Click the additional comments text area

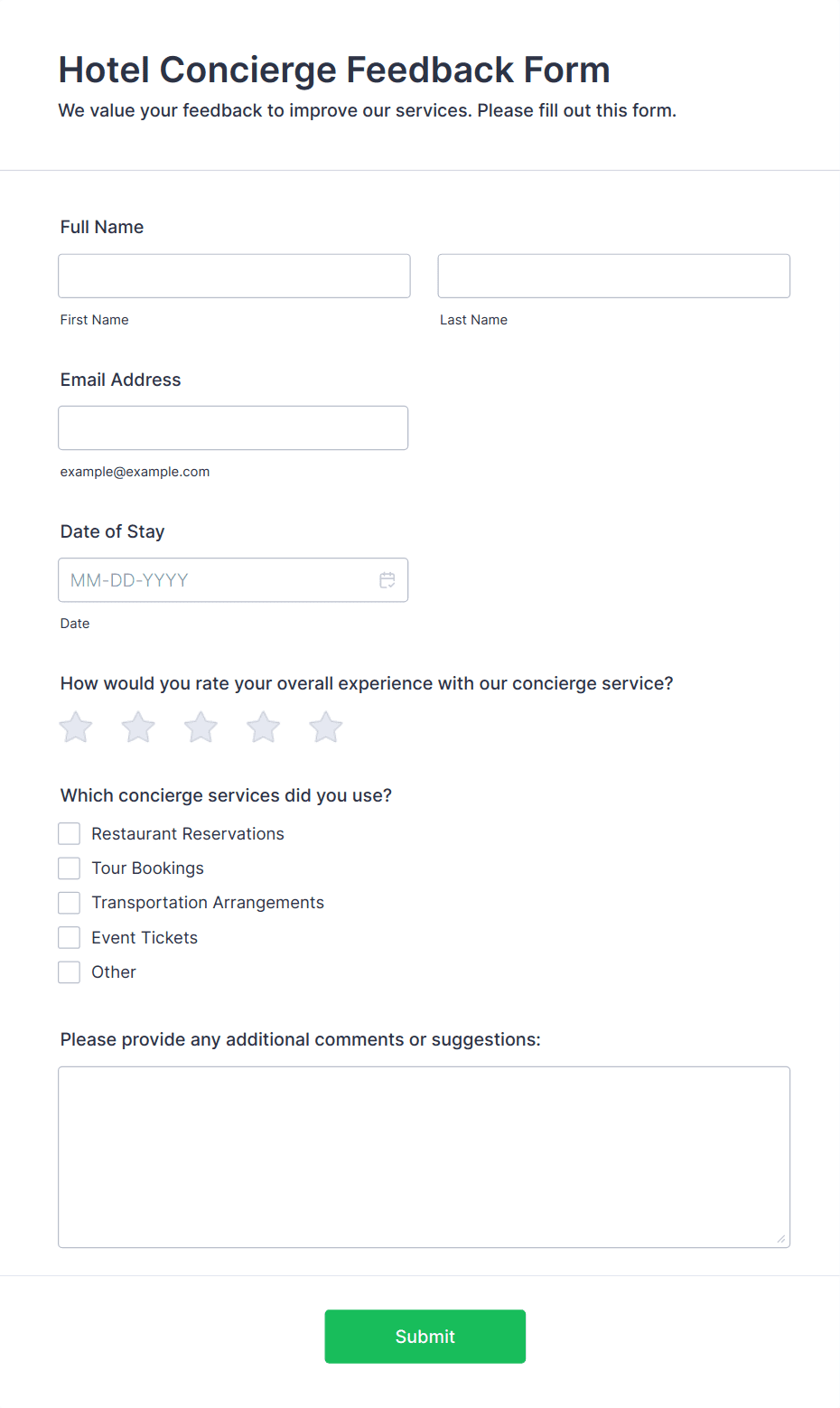pos(424,1157)
